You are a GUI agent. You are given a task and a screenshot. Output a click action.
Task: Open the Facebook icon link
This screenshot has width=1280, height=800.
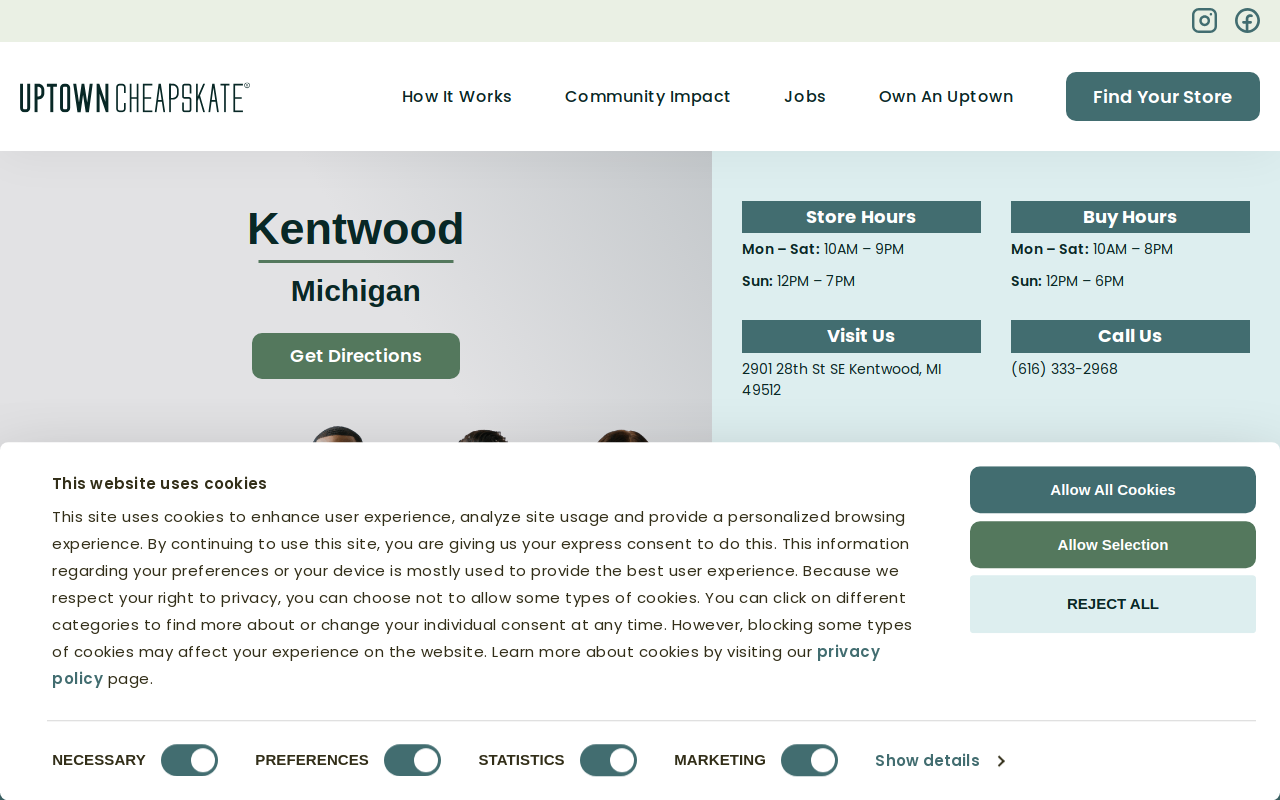(x=1247, y=20)
